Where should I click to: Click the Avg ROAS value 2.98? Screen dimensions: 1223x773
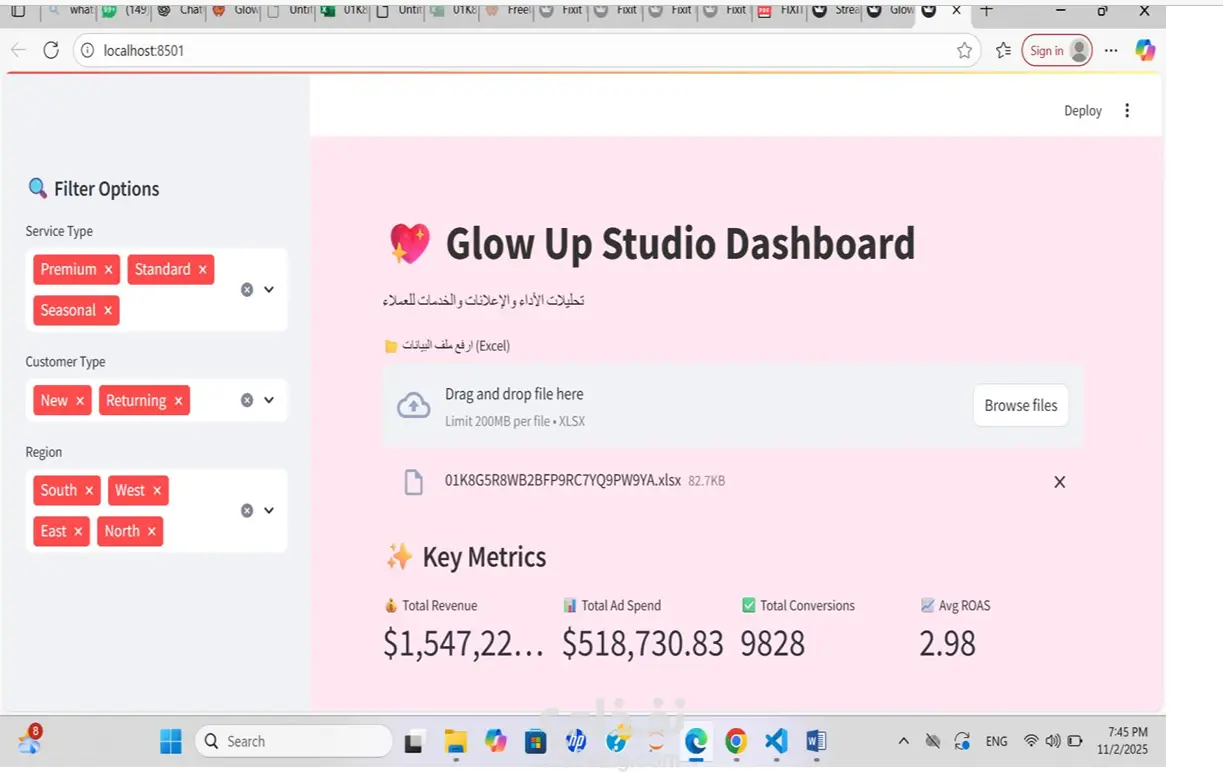coord(947,643)
